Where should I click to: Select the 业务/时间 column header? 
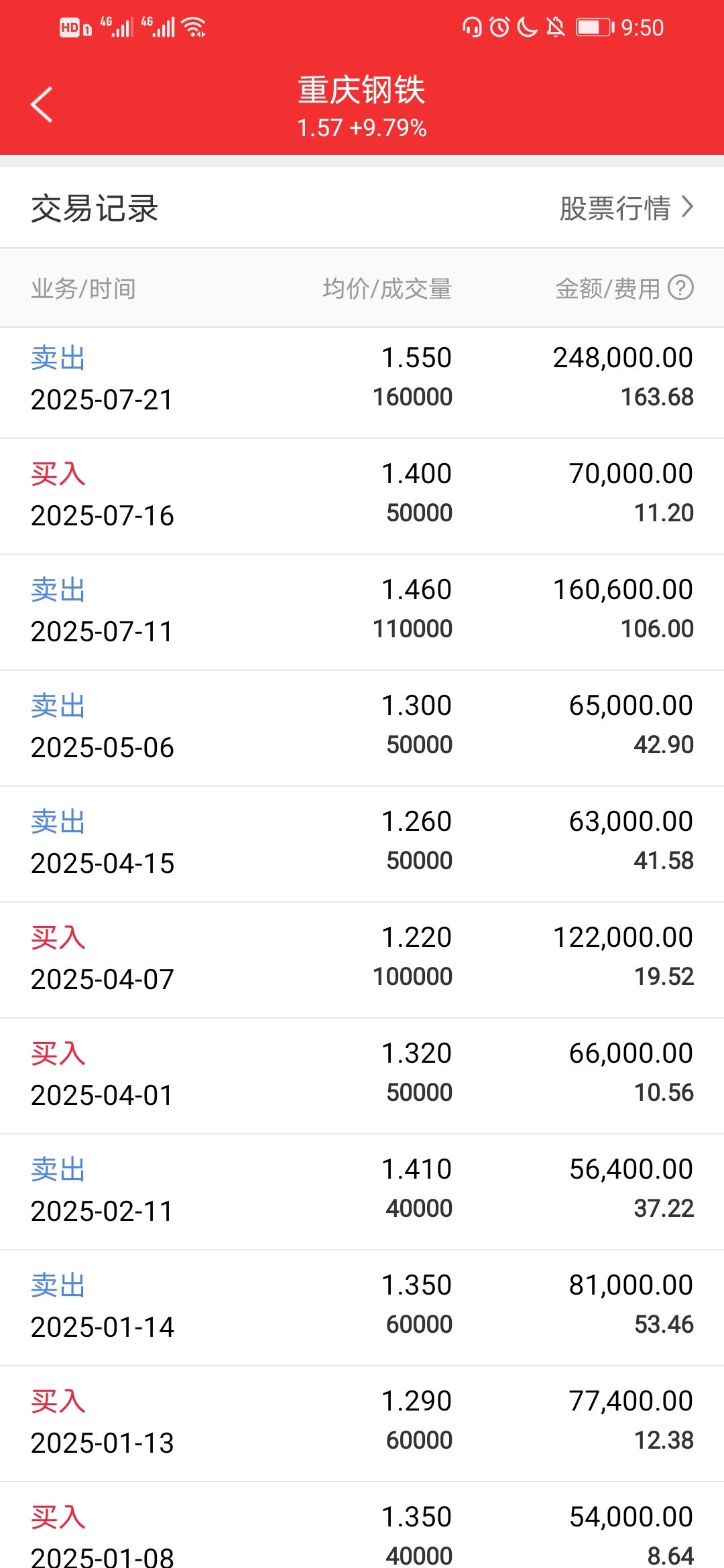point(84,288)
